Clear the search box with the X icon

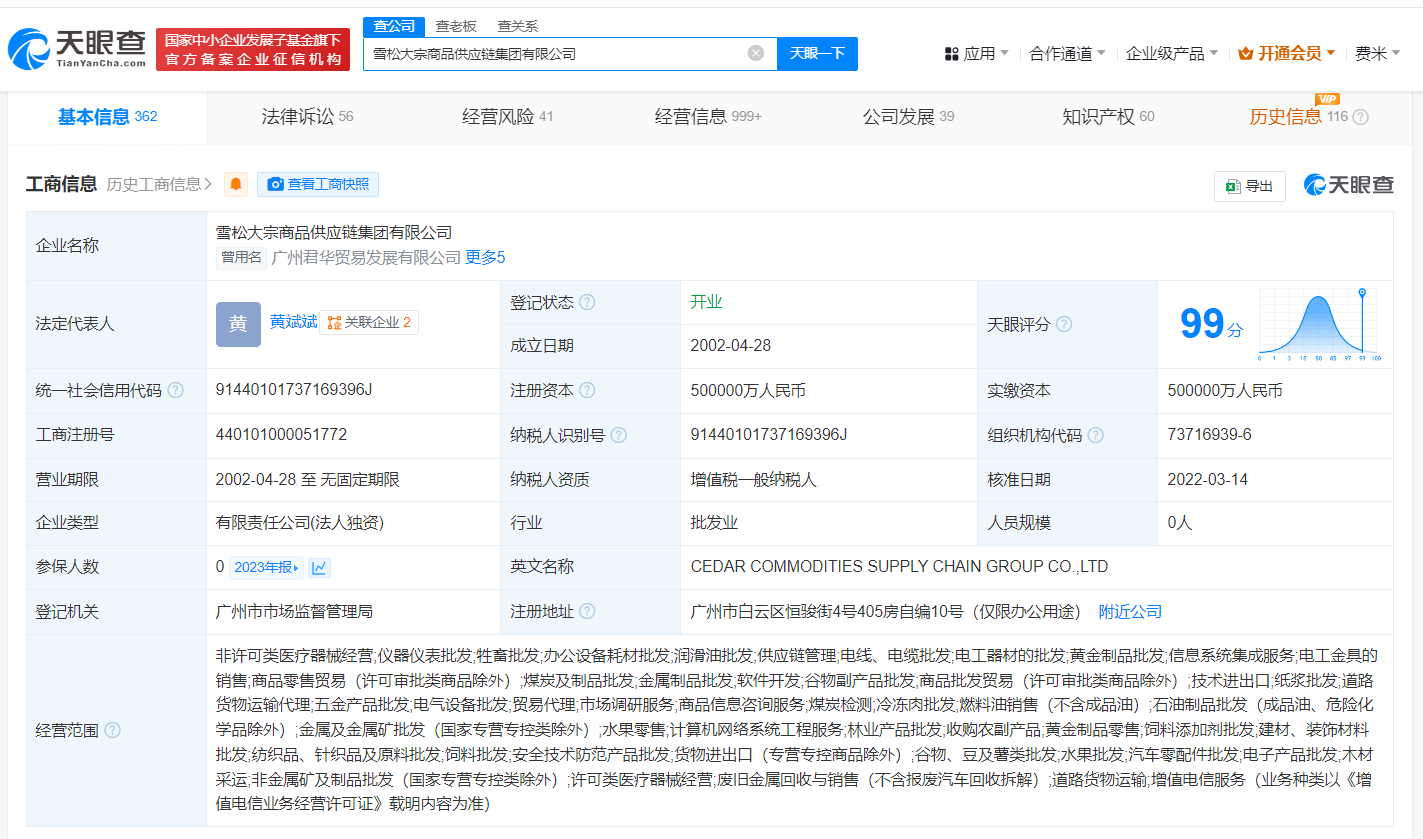756,53
